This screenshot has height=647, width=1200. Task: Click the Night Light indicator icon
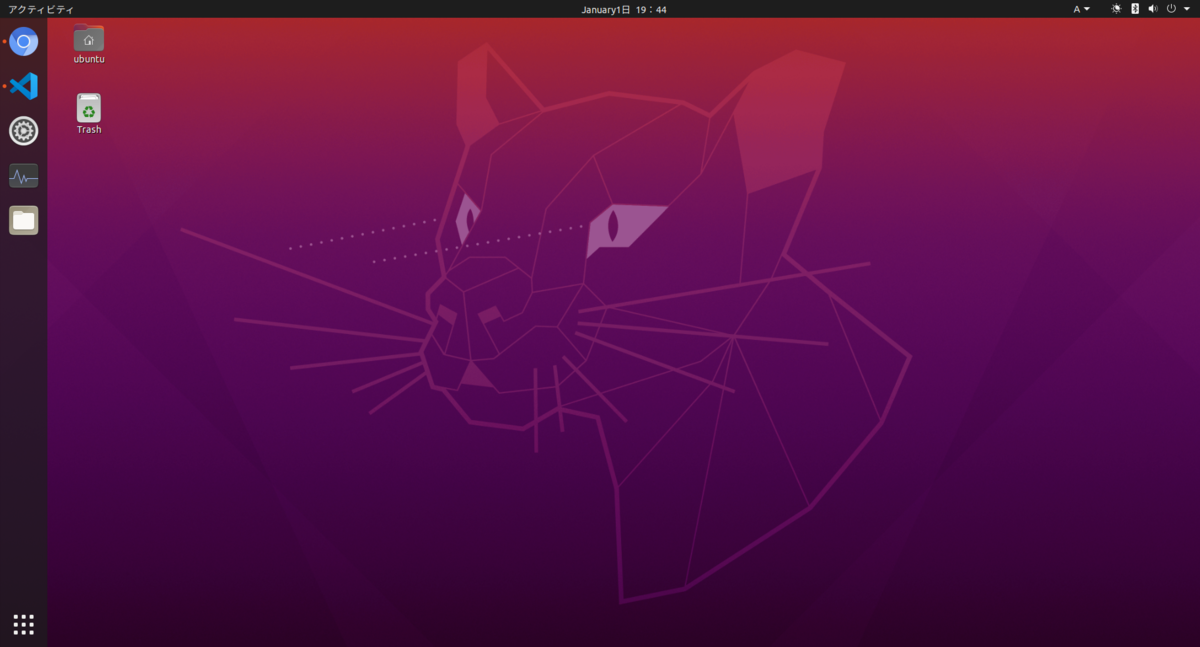(x=1116, y=9)
